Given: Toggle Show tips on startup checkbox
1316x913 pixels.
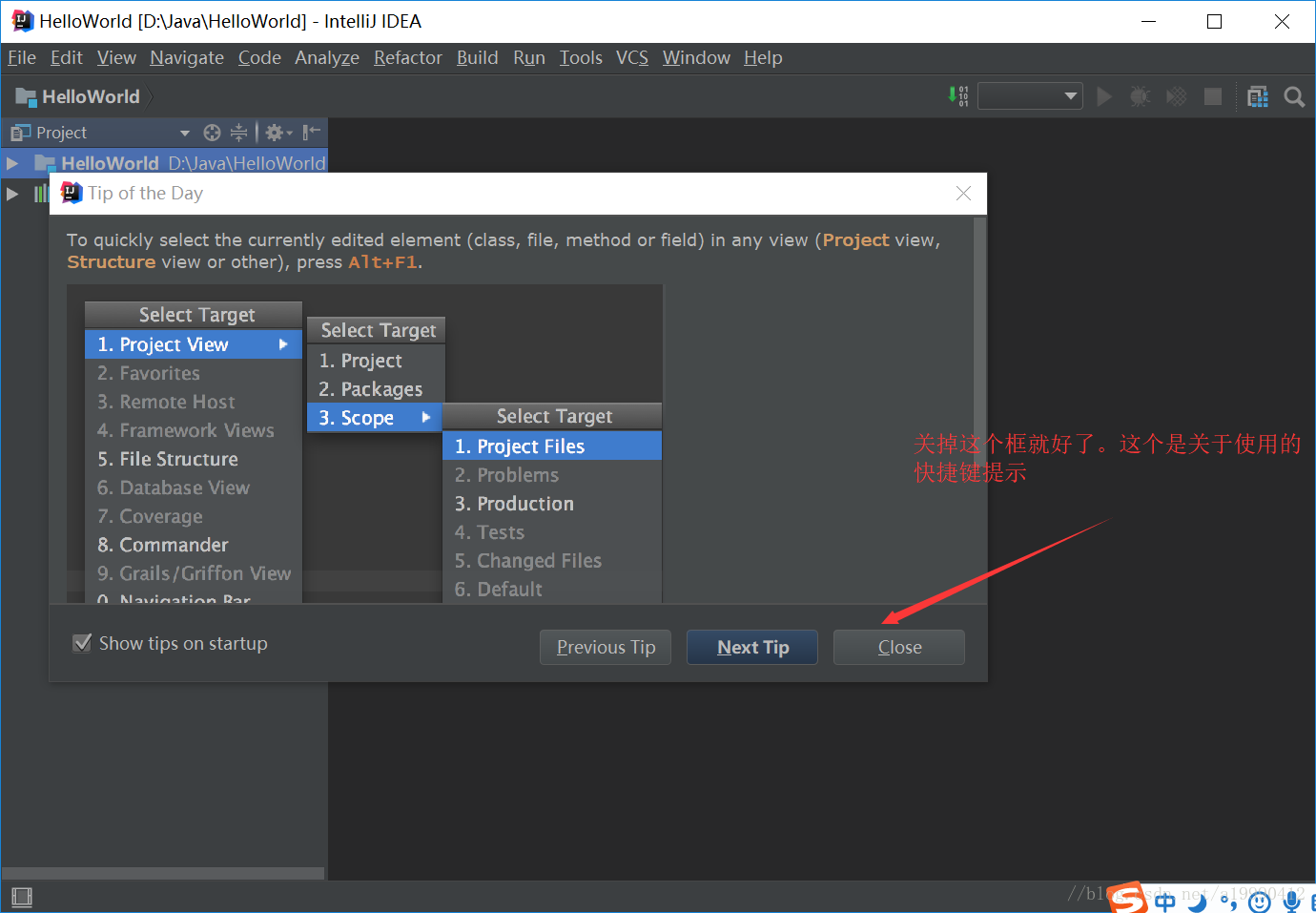Looking at the screenshot, I should point(82,643).
